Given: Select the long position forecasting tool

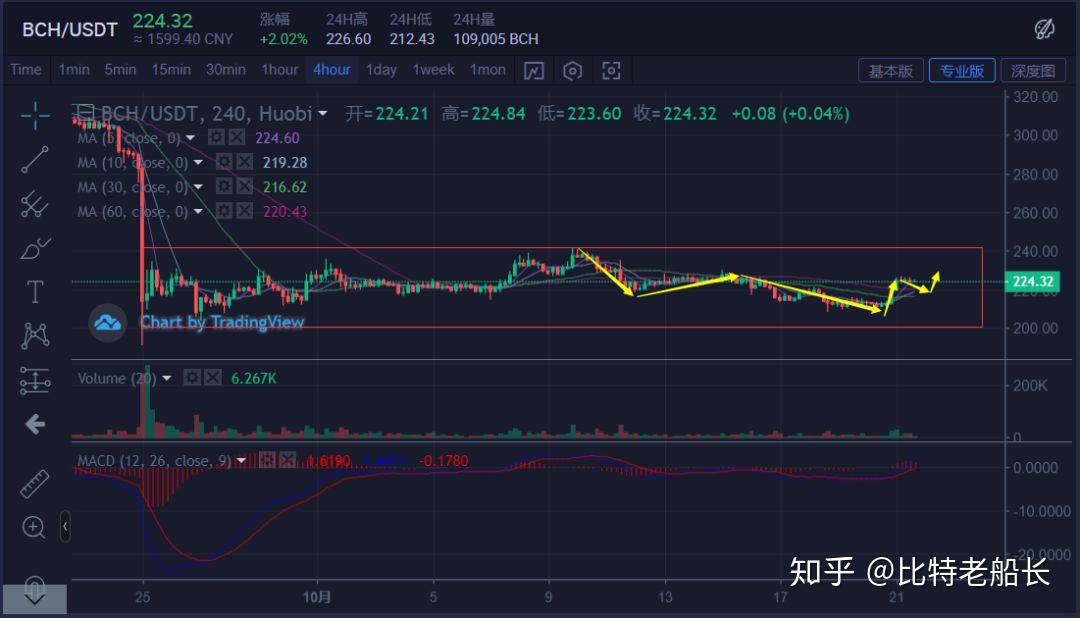Looking at the screenshot, I should tap(34, 380).
